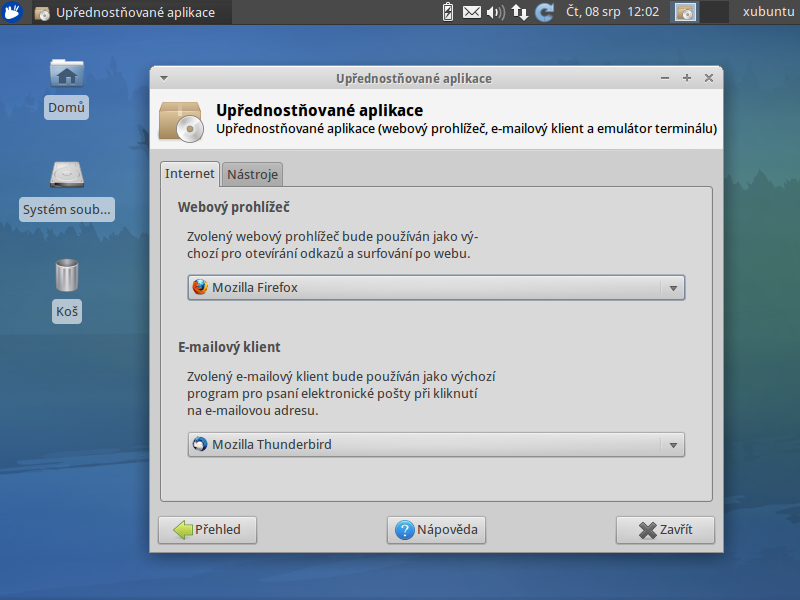Click the battery icon in the panel

448,11
